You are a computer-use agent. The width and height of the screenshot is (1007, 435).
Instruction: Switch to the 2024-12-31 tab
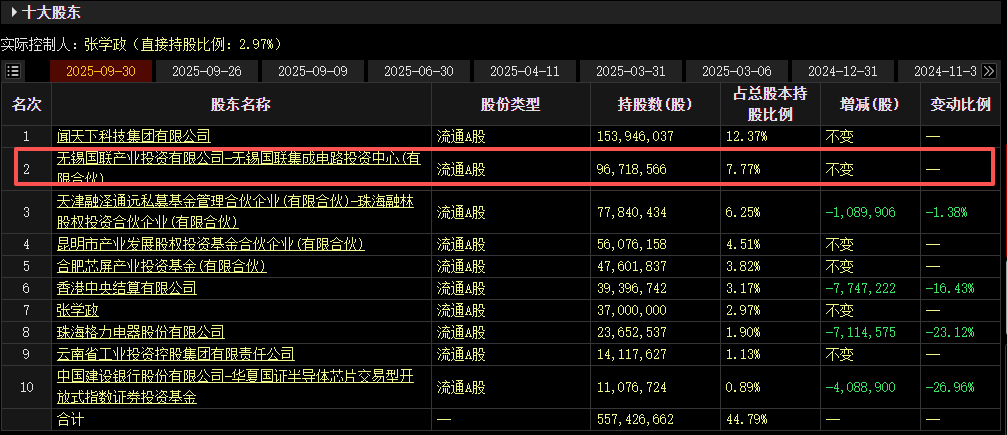click(843, 71)
